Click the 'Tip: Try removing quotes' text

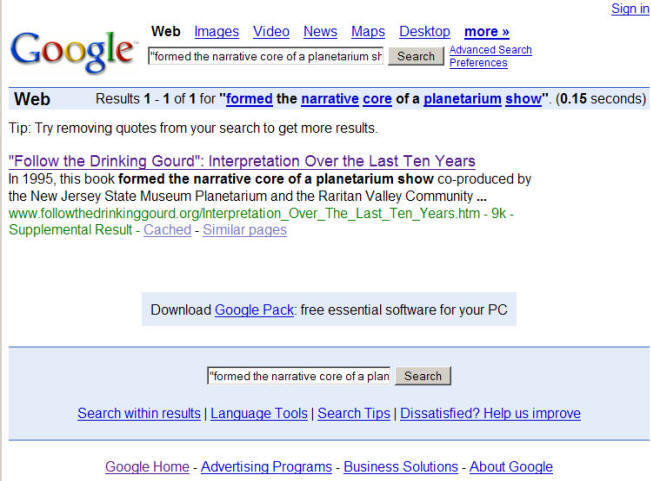[193, 128]
